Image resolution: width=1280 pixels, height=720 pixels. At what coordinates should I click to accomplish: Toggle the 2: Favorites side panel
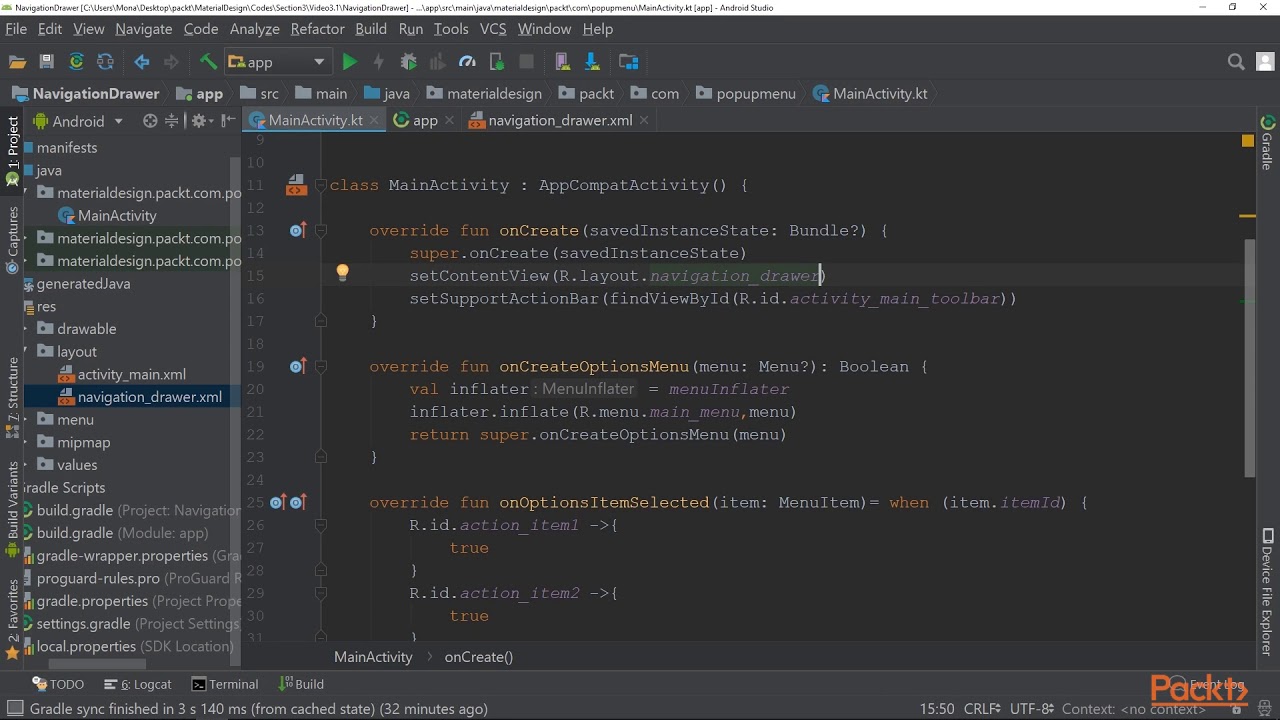13,620
